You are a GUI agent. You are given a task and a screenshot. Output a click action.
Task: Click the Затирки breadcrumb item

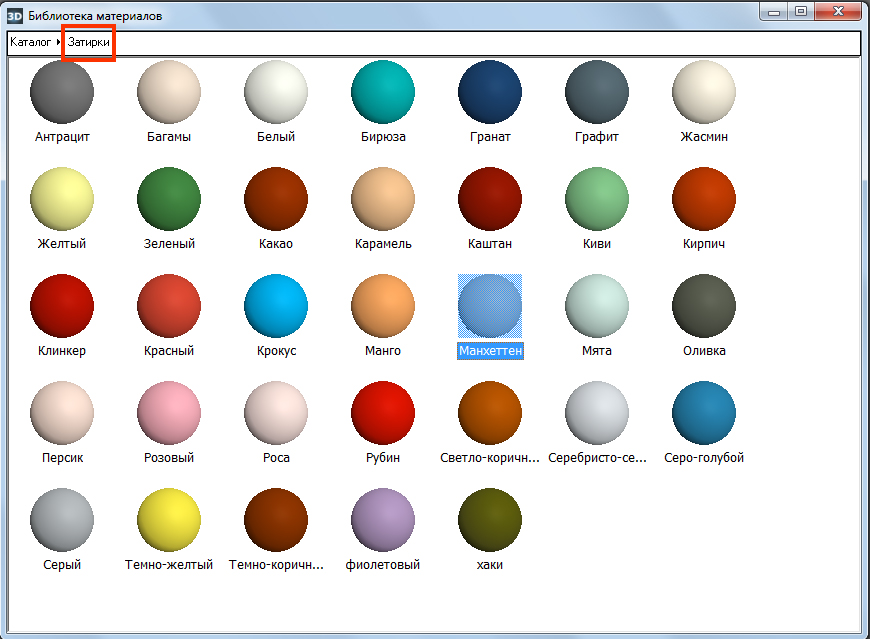tap(89, 42)
